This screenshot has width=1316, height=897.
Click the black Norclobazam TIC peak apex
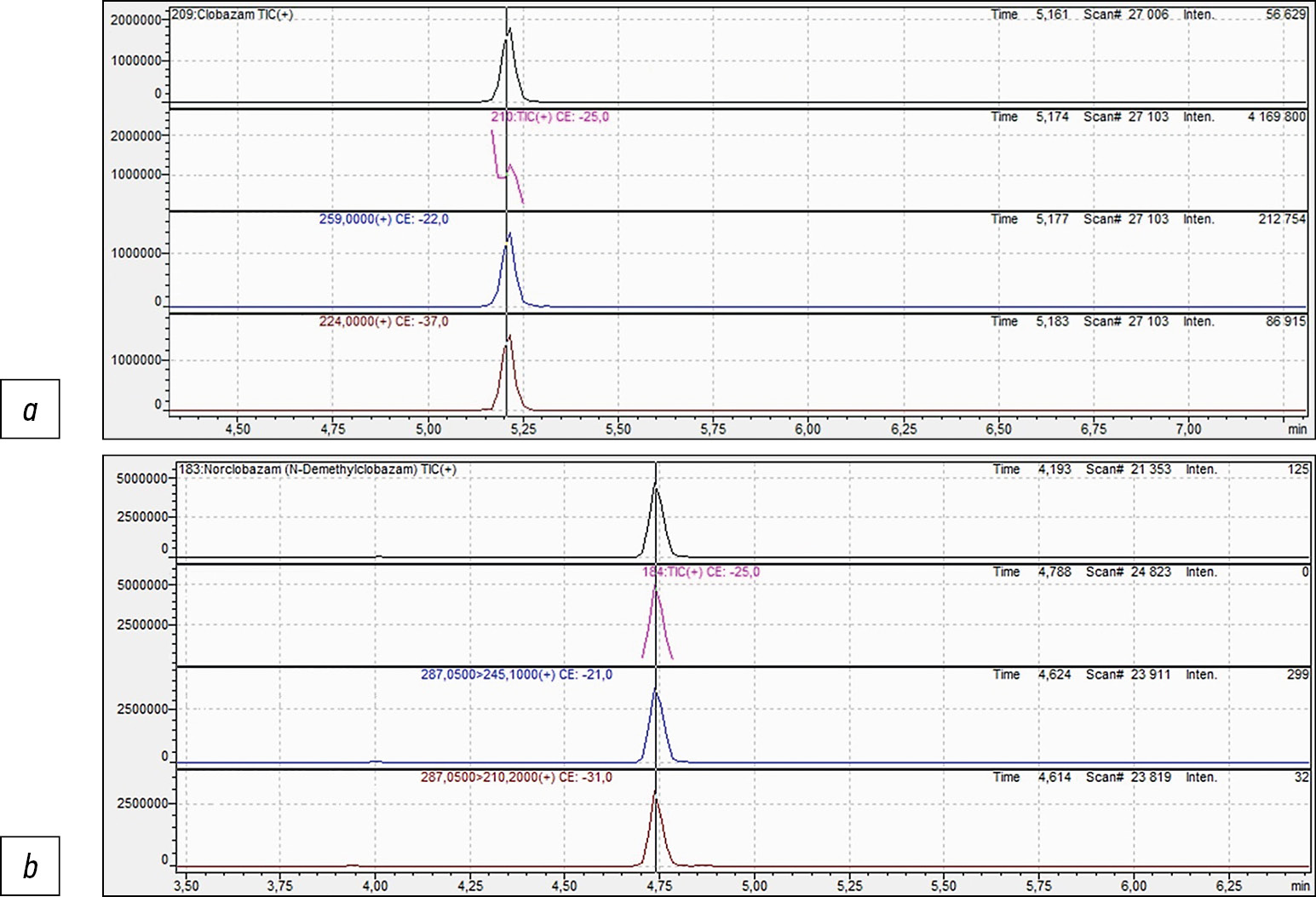[x=655, y=486]
